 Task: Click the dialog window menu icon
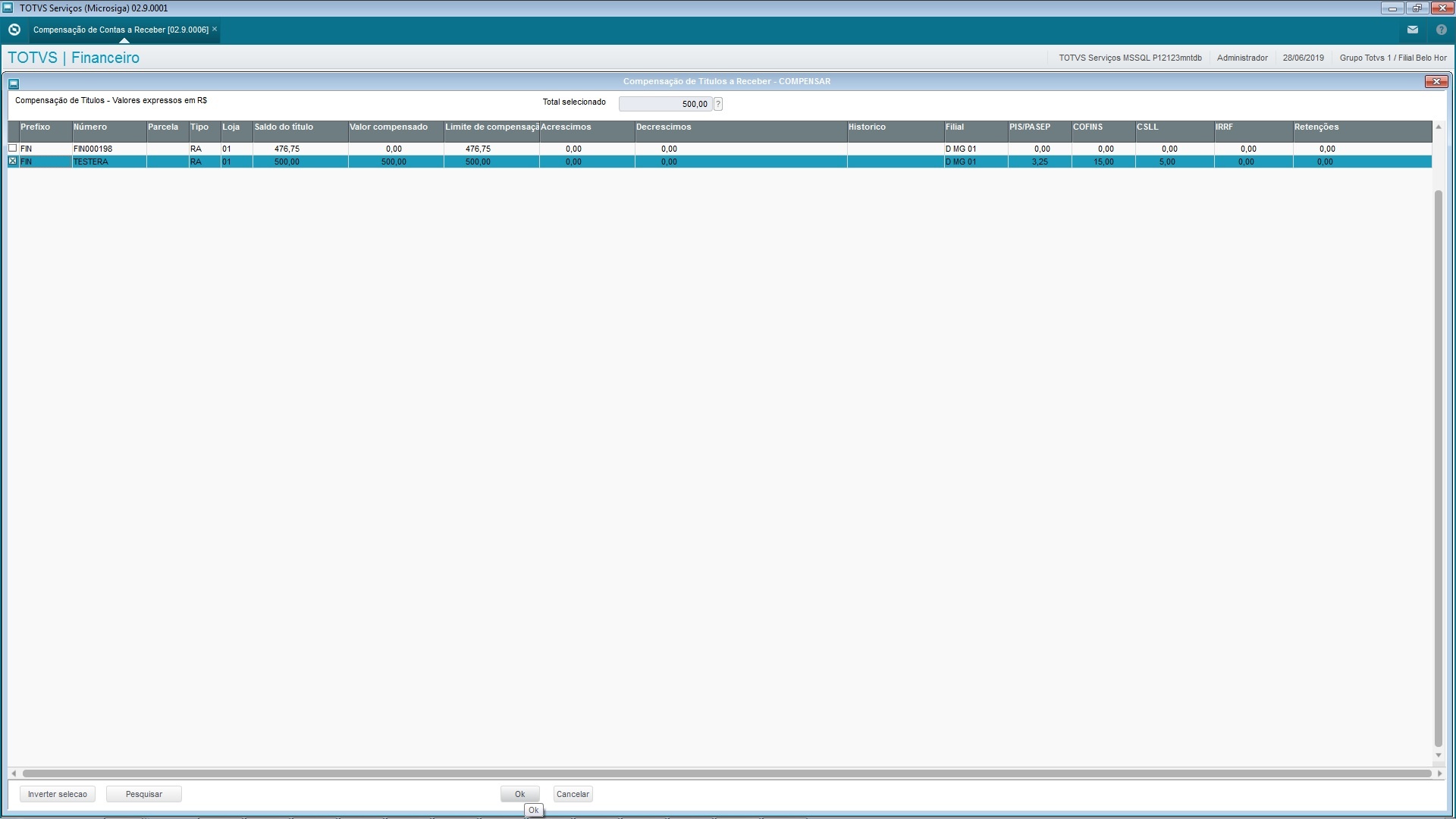(x=14, y=83)
